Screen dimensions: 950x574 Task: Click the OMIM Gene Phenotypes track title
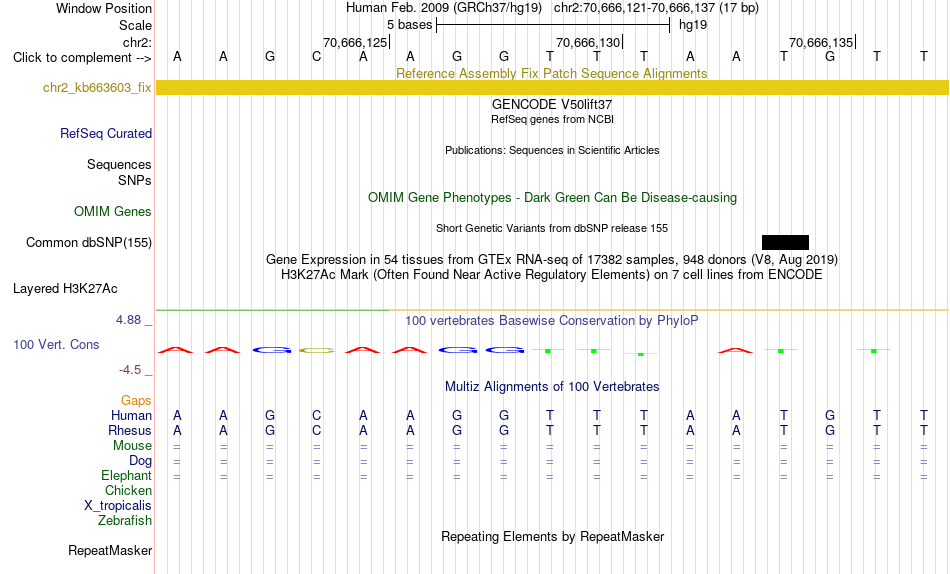tap(552, 198)
